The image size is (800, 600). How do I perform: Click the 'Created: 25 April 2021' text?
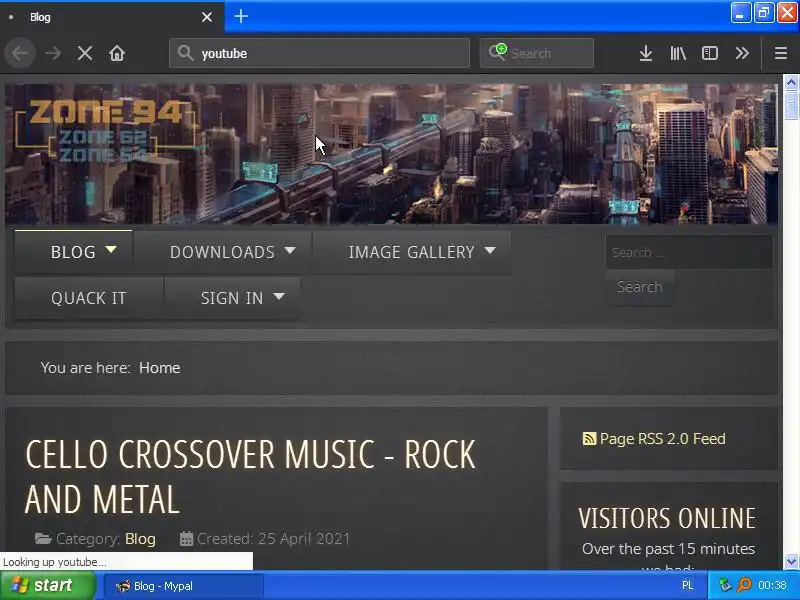273,539
